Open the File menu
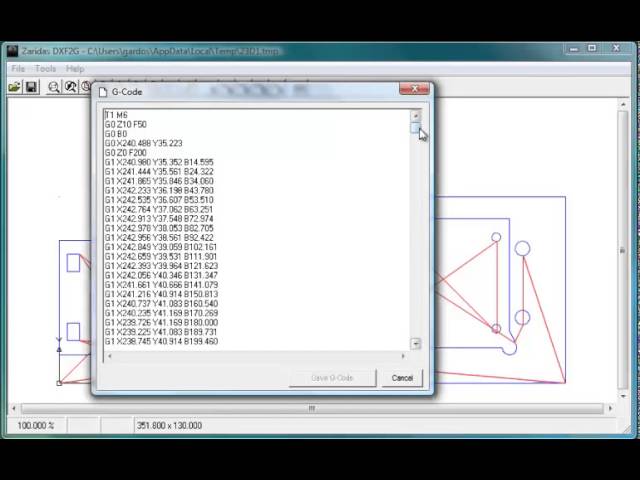The height and width of the screenshot is (480, 640). click(18, 69)
